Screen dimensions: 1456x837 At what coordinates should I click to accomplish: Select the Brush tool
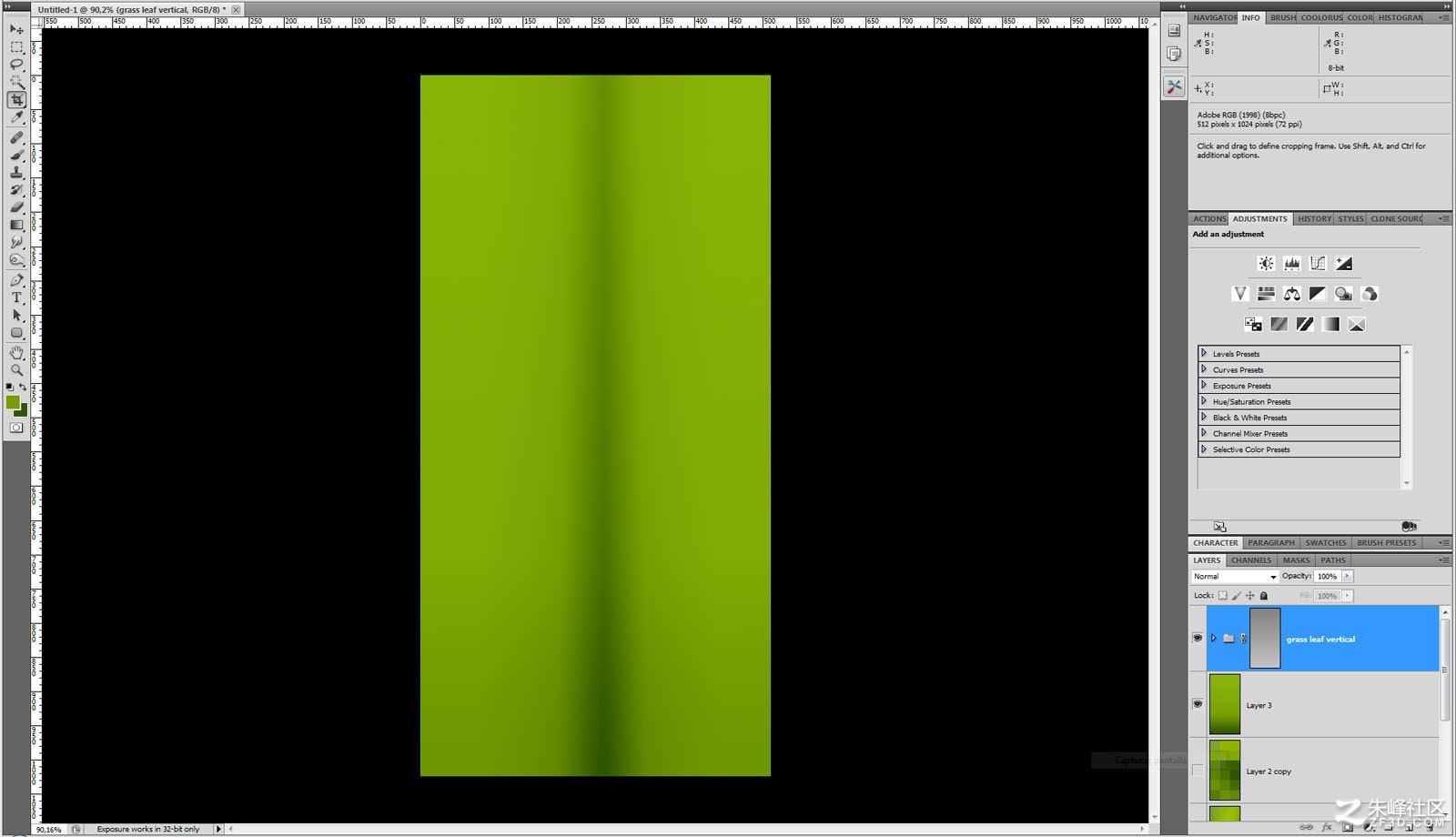(16, 155)
